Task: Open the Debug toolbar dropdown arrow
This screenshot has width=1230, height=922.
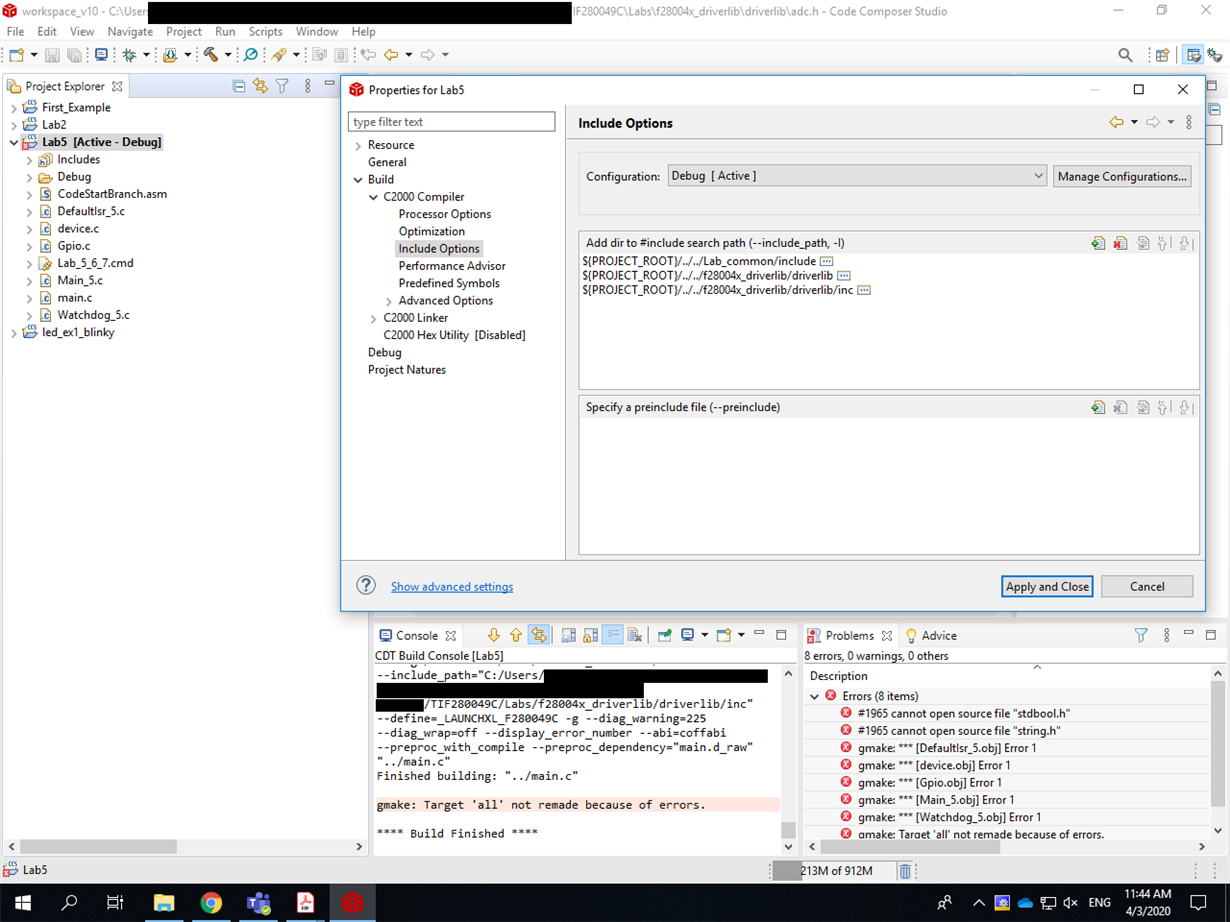Action: tap(146, 55)
